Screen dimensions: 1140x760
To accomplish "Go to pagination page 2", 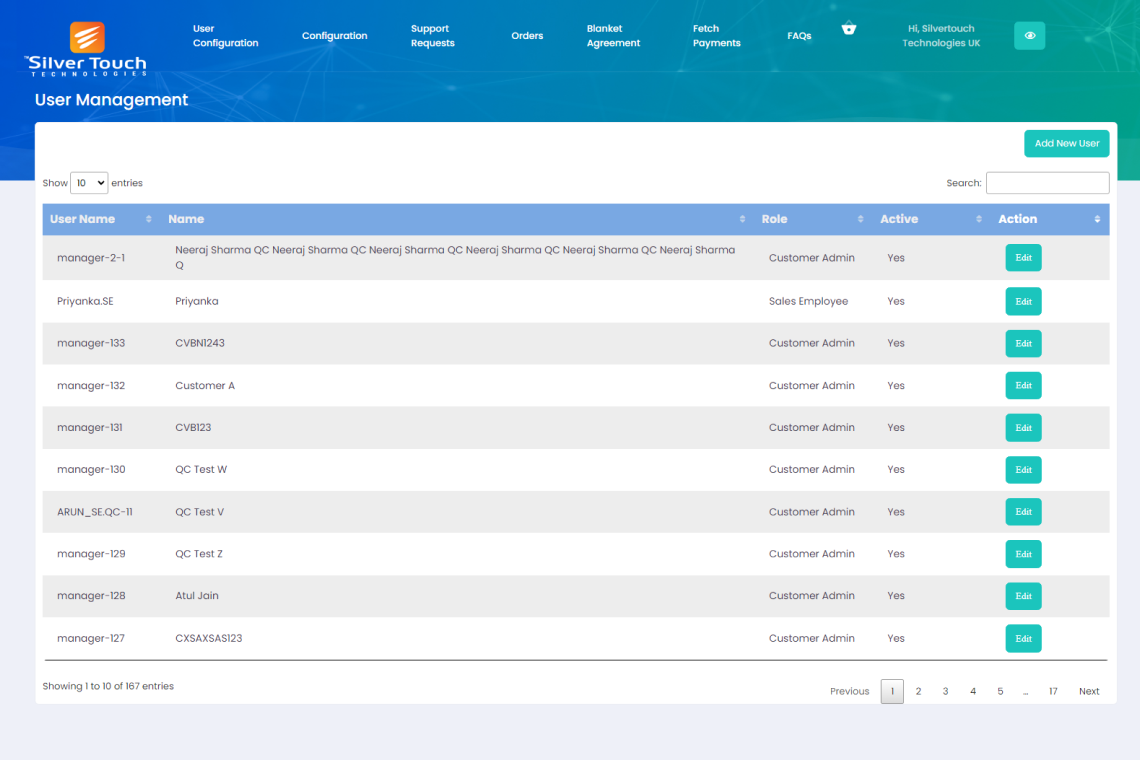I will click(x=918, y=692).
